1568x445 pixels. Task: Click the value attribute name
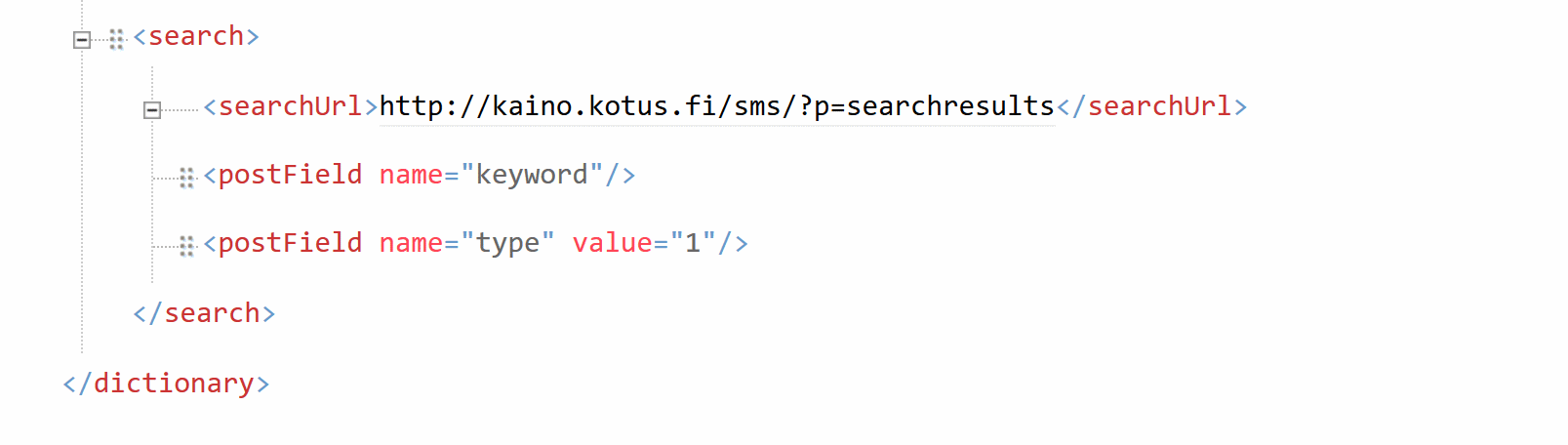(x=612, y=244)
